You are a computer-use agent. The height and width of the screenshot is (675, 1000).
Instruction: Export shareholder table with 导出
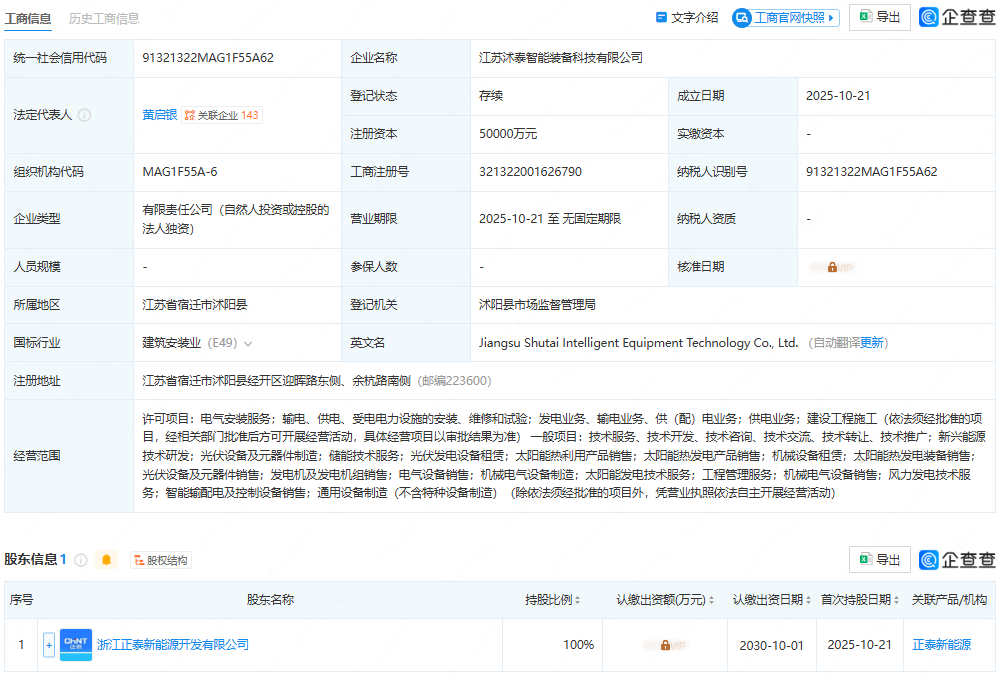[879, 560]
